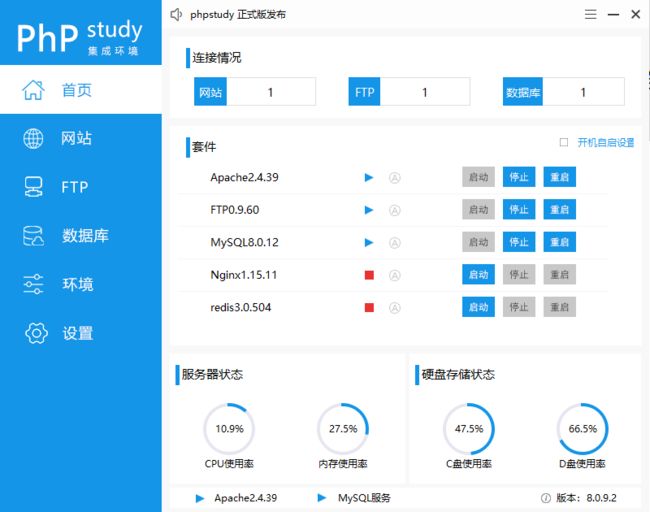650x512 pixels.
Task: Click the MySQL8.0.12 suite name
Action: click(x=244, y=242)
